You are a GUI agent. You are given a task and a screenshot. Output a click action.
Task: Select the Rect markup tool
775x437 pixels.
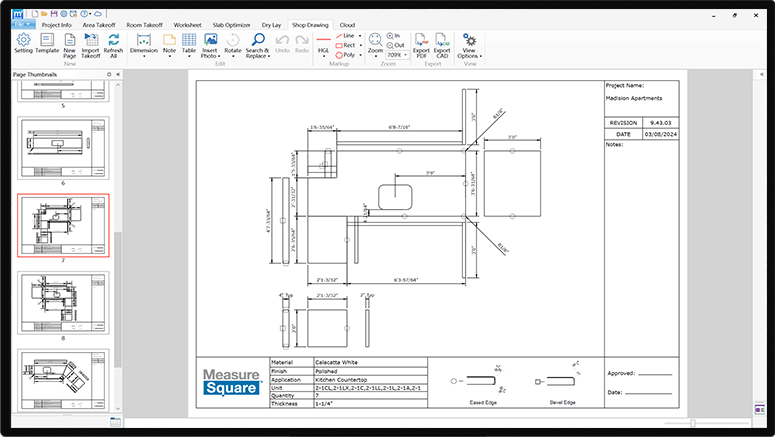pos(348,45)
